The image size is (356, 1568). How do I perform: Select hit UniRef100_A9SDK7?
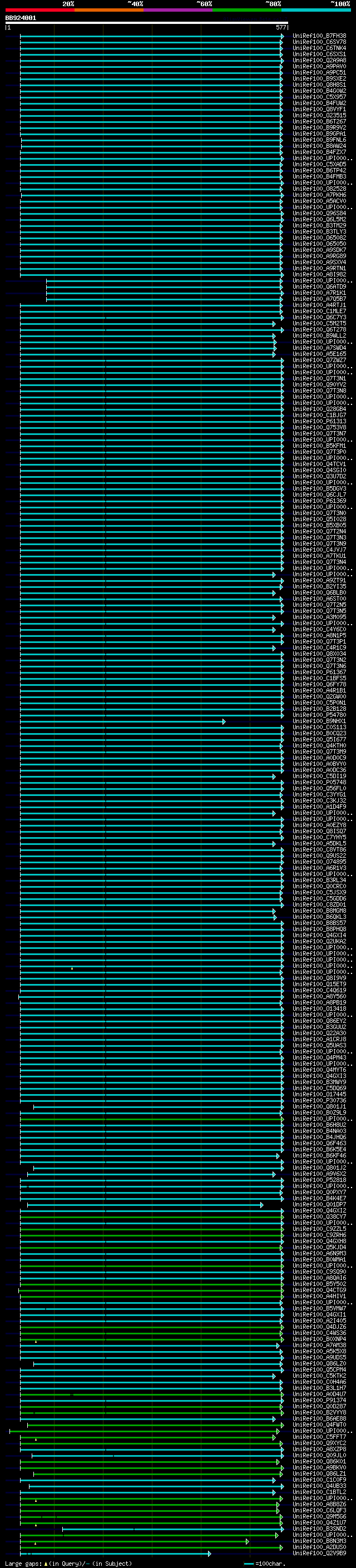pyautogui.click(x=319, y=250)
